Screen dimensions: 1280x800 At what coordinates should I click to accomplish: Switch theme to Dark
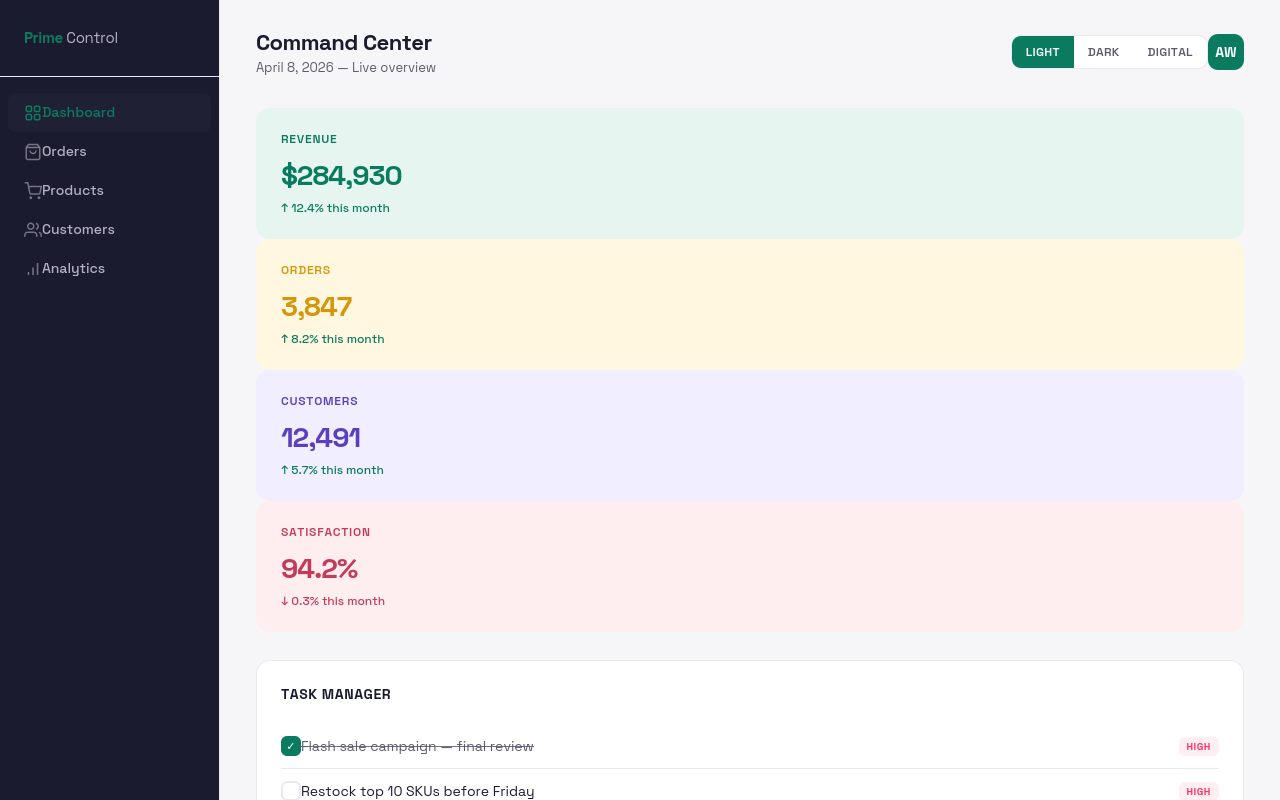tap(1103, 52)
